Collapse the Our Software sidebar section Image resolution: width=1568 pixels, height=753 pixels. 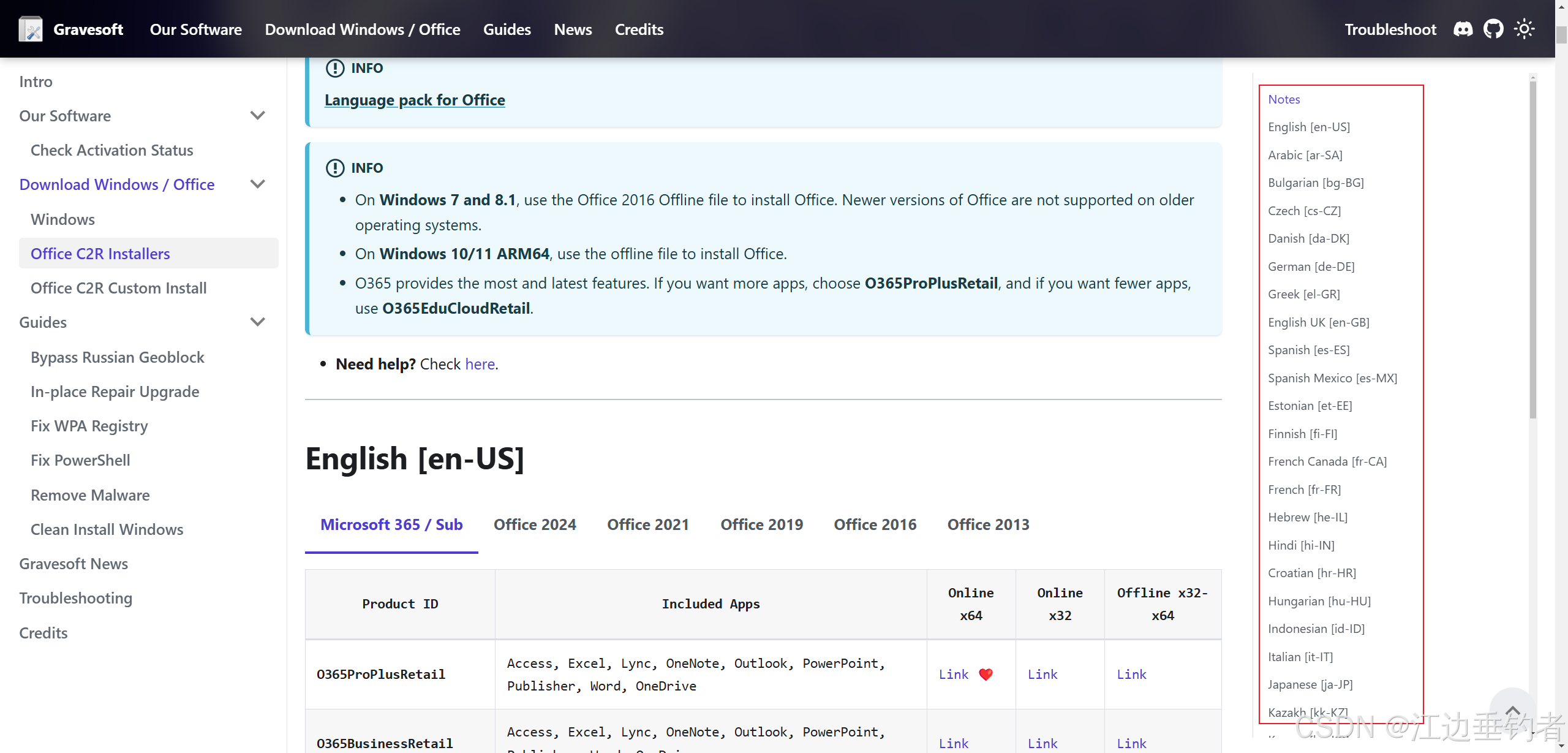pos(258,115)
